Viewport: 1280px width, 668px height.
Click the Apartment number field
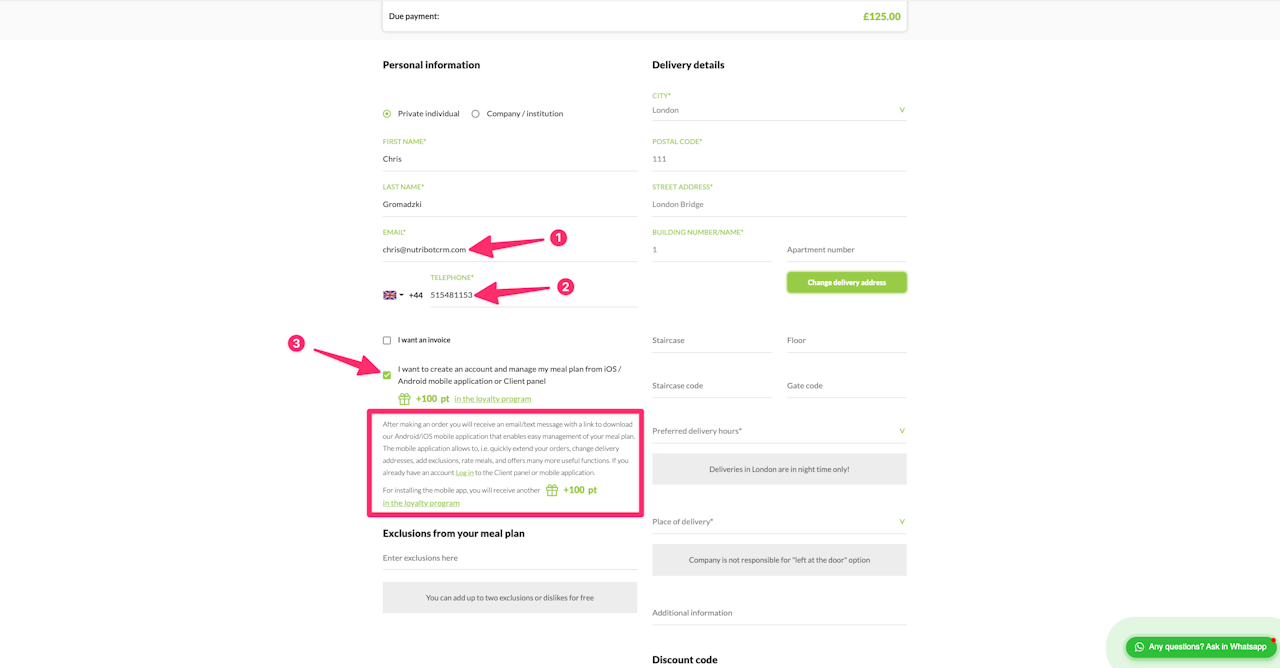coord(846,250)
